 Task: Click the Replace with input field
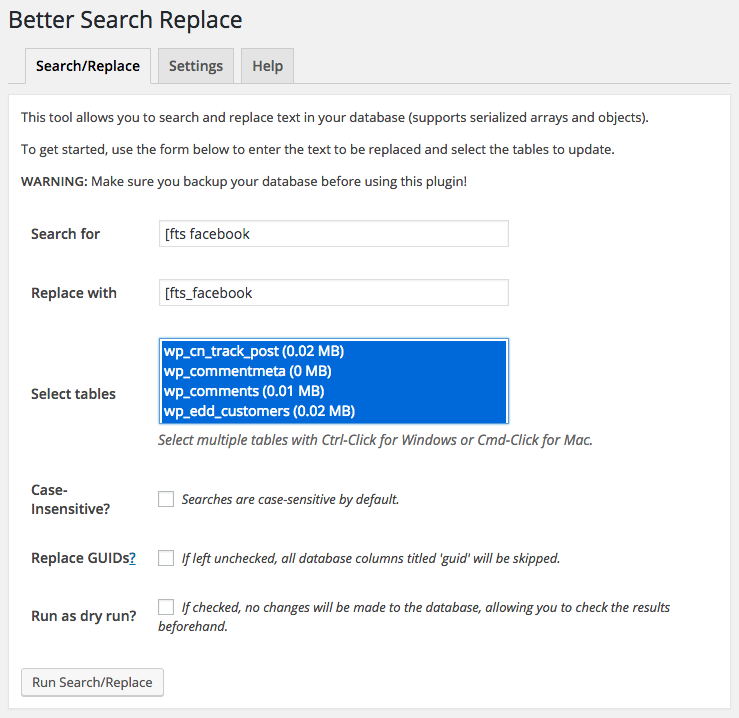(334, 292)
